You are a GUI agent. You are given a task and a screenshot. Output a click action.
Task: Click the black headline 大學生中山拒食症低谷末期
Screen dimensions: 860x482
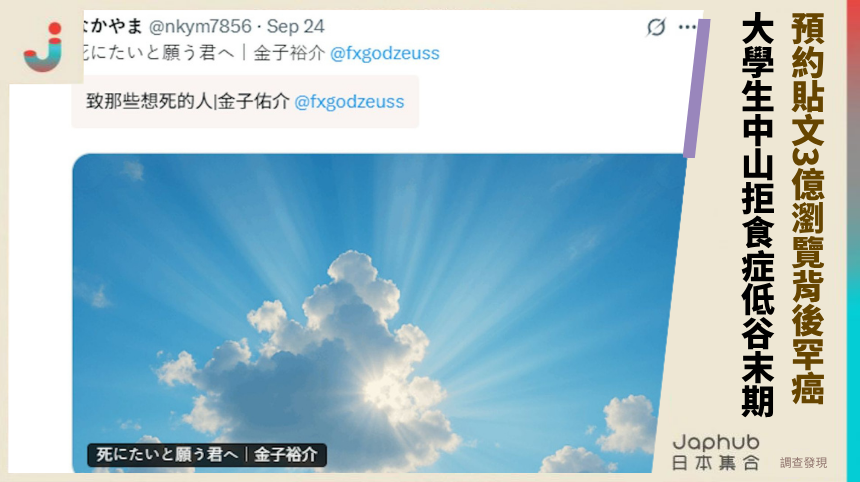pos(757,215)
